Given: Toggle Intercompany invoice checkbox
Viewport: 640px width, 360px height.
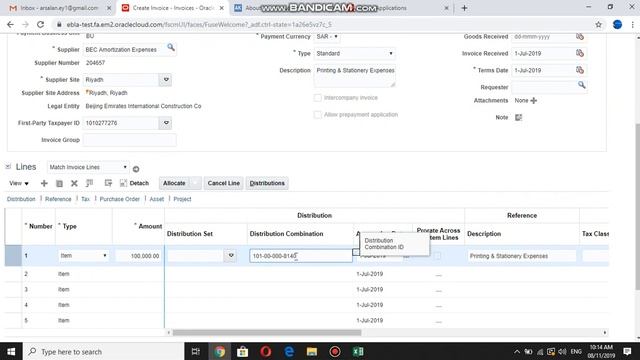Looking at the screenshot, I should [318, 98].
